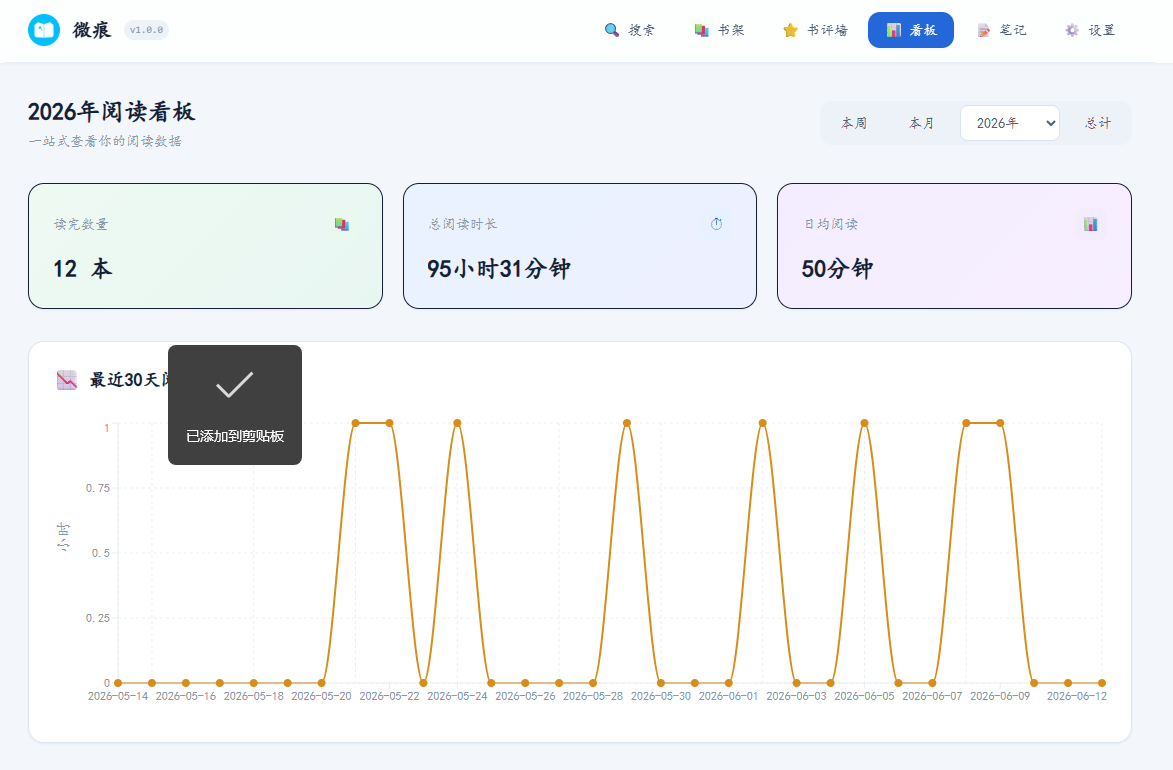Image resolution: width=1173 pixels, height=770 pixels.
Task: Open the 设置 tab
Action: point(1090,30)
